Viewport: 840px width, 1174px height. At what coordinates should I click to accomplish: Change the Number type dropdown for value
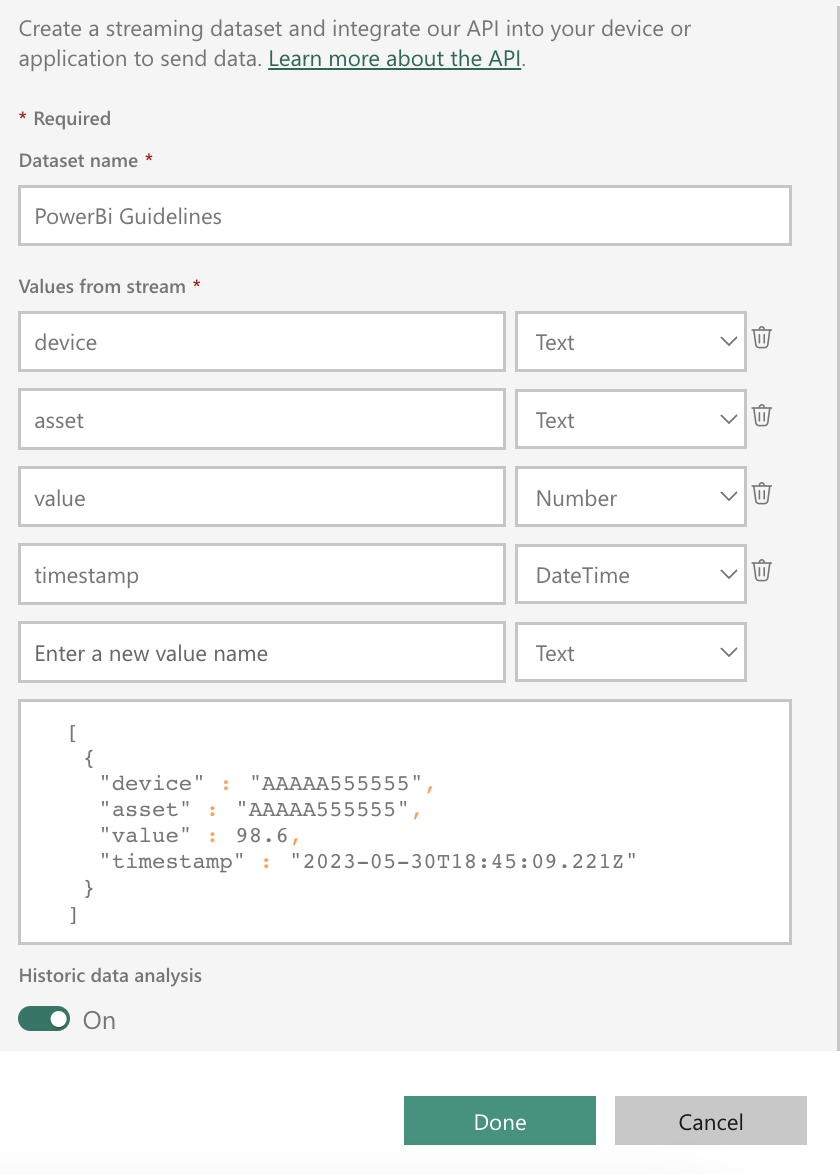(x=630, y=498)
